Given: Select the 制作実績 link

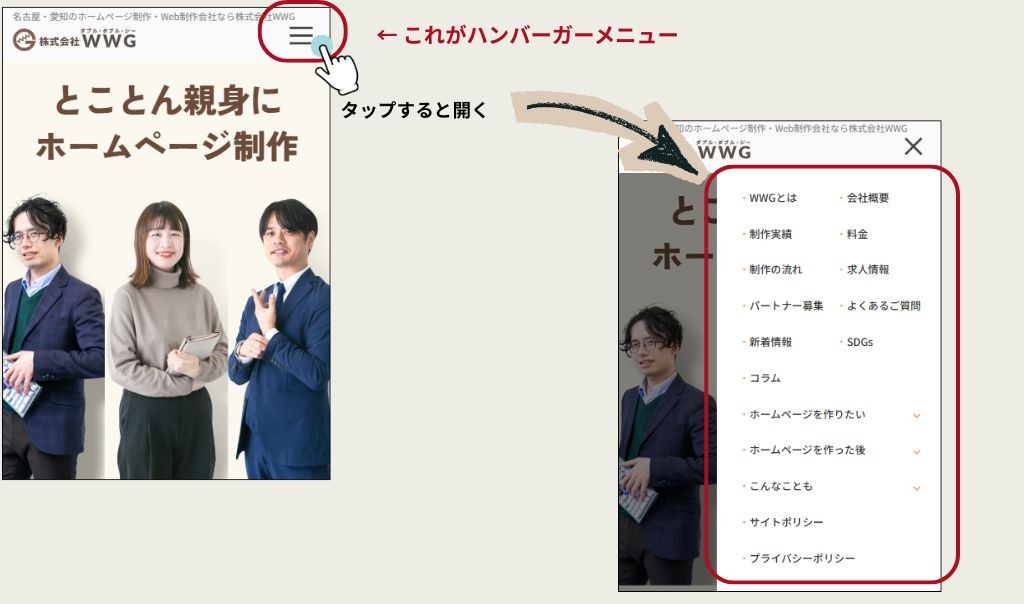Looking at the screenshot, I should coord(770,233).
